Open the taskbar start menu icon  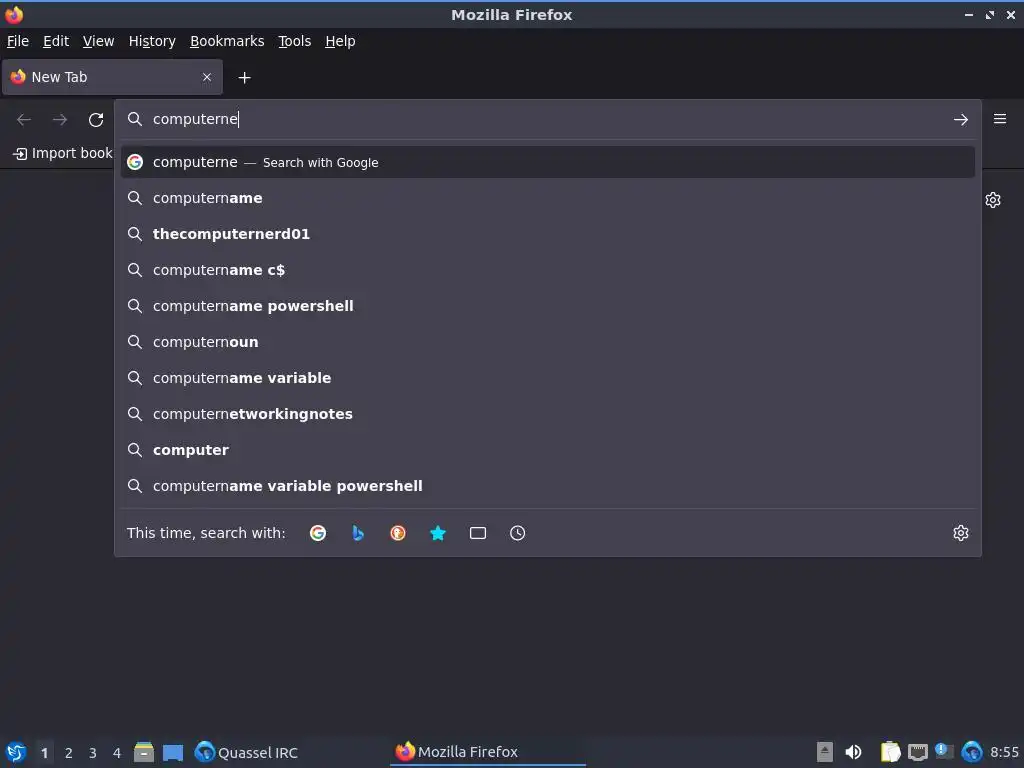[x=15, y=752]
